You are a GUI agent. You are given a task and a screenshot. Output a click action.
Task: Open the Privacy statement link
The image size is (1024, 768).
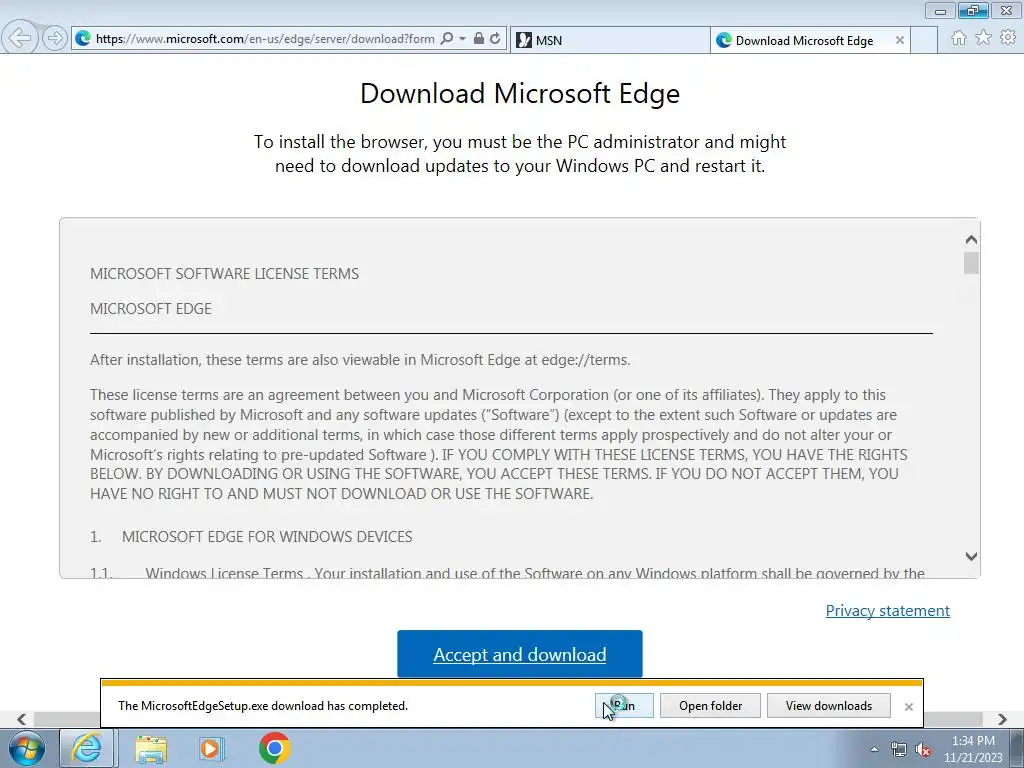(x=888, y=611)
